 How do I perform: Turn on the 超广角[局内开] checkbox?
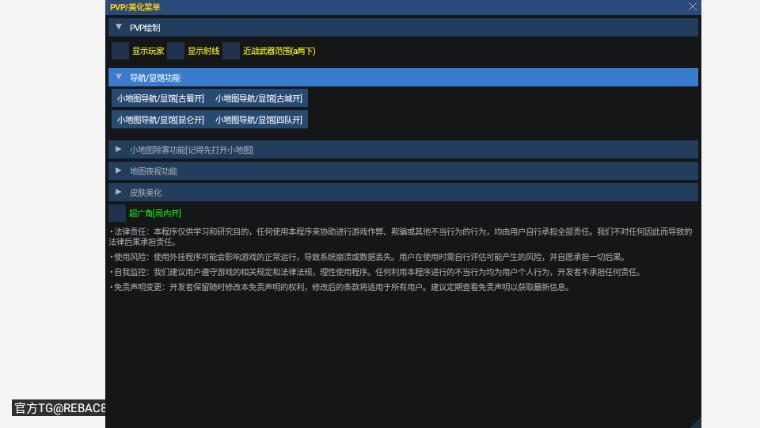coord(117,213)
